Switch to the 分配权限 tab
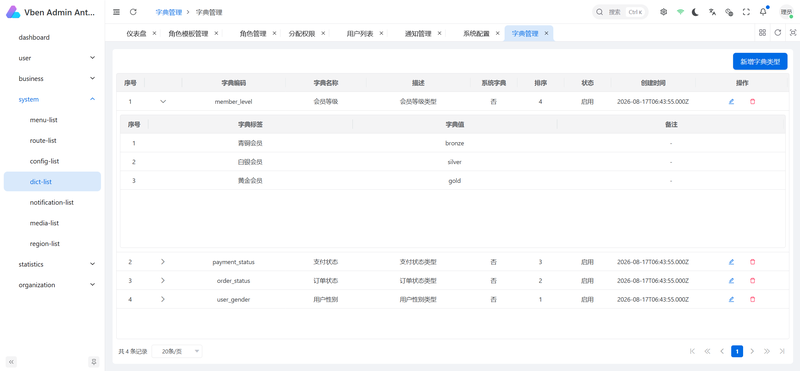 click(x=302, y=34)
